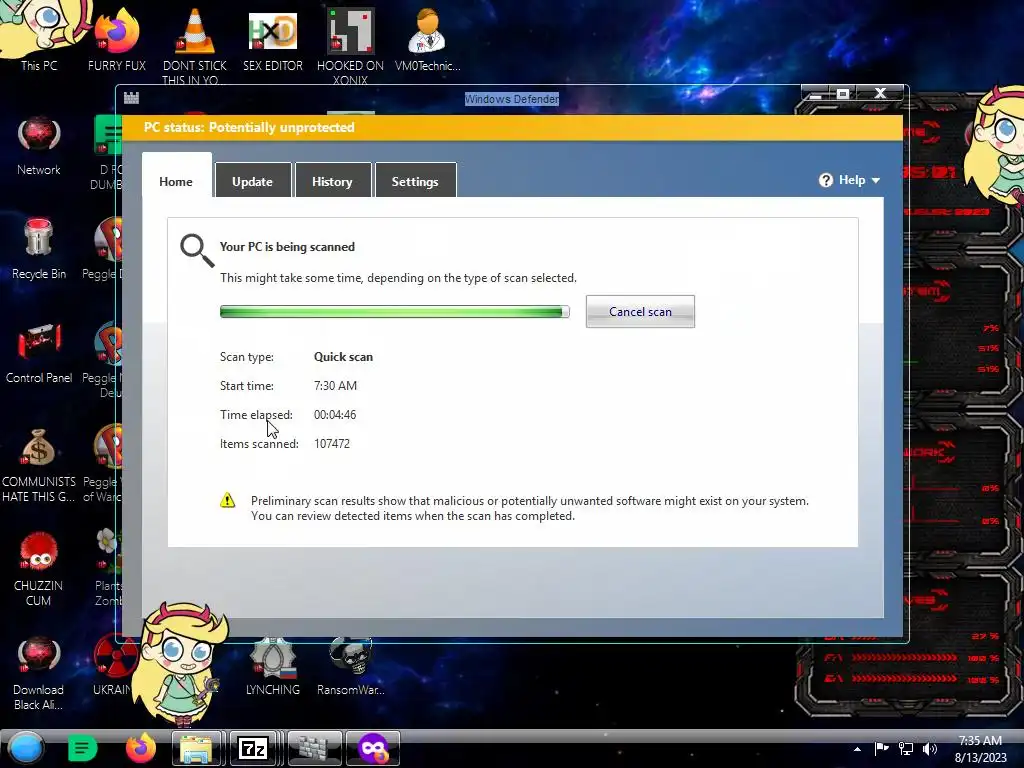Click the Windows Start orb

click(25, 748)
